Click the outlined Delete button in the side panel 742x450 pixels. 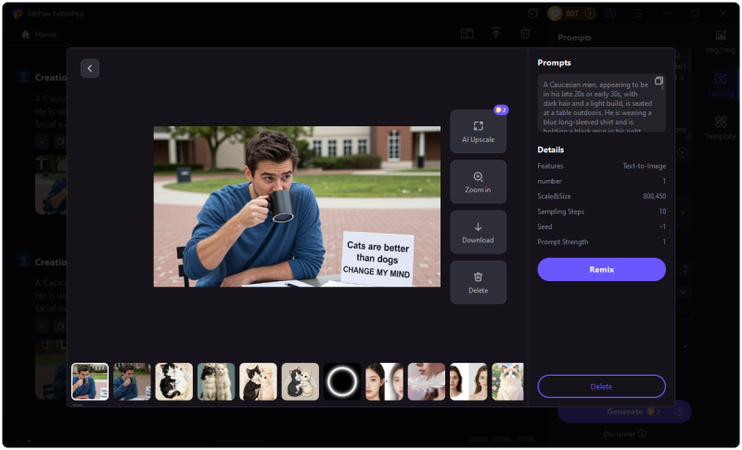point(601,386)
